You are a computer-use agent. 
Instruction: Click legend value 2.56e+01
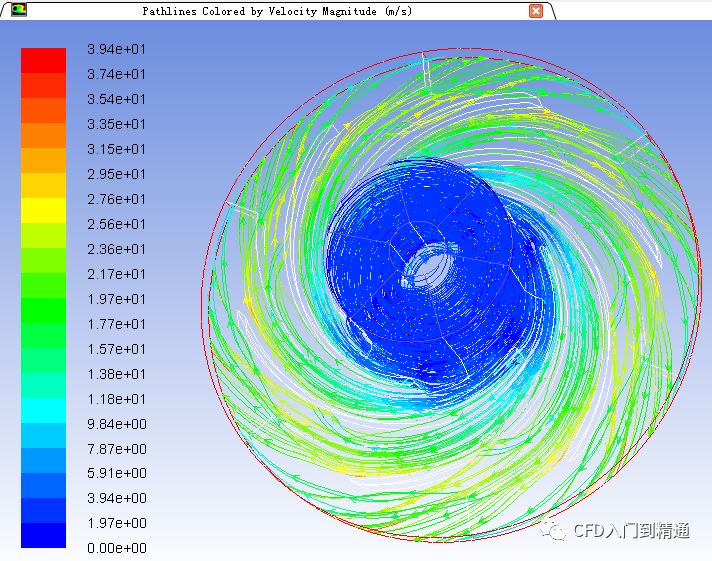pyautogui.click(x=116, y=224)
